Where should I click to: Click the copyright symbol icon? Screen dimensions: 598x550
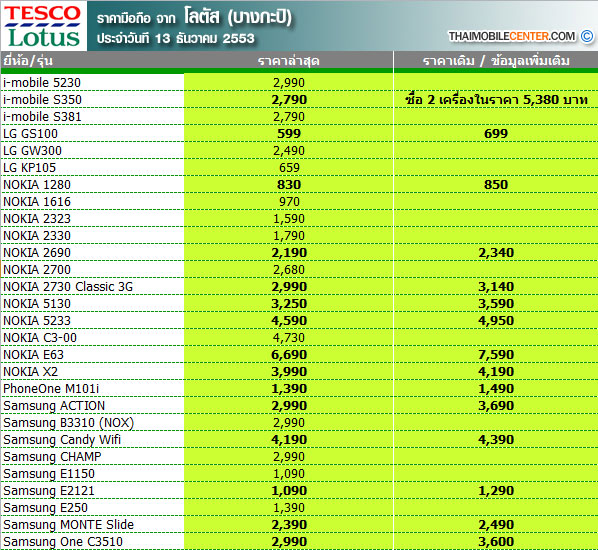tap(587, 36)
